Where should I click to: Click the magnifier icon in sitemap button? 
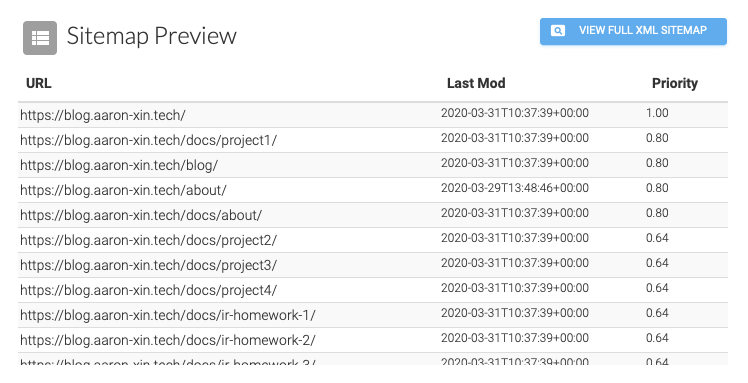(x=558, y=31)
